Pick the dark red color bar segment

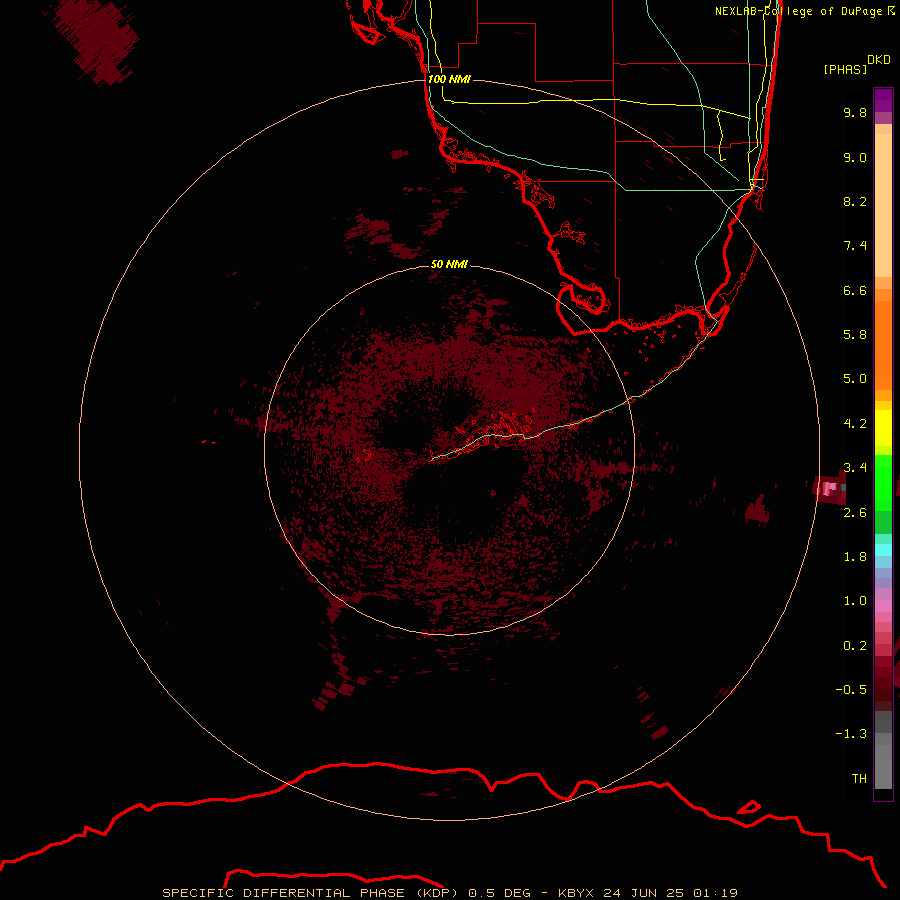coord(883,683)
